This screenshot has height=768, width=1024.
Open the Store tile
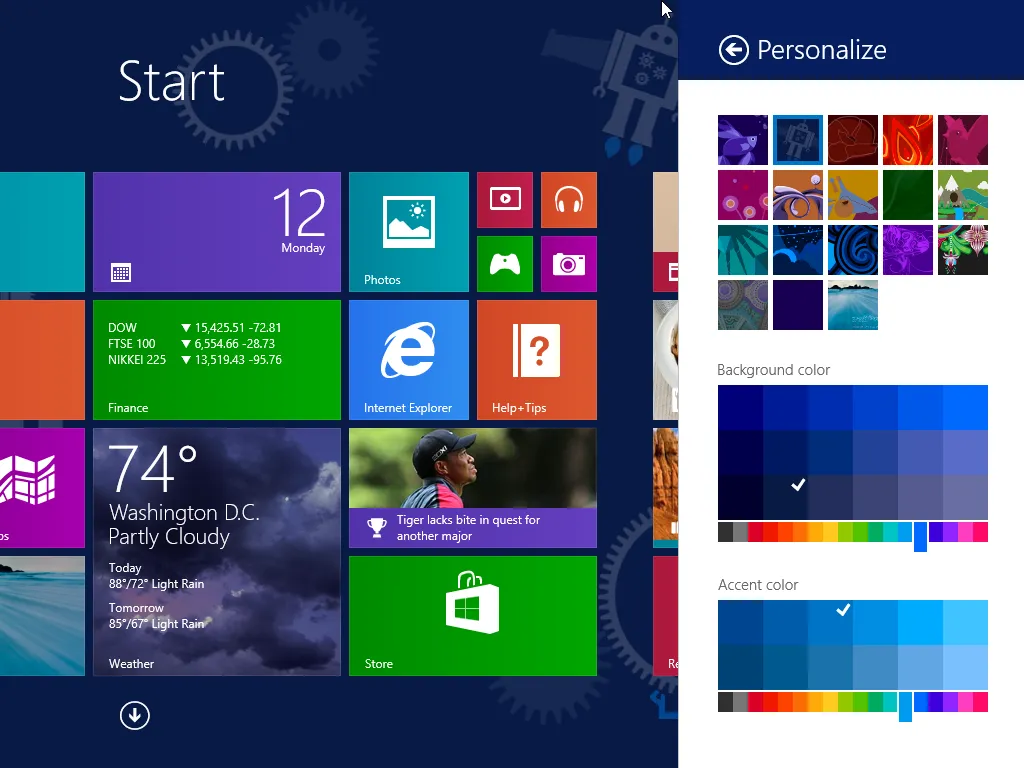pos(472,616)
